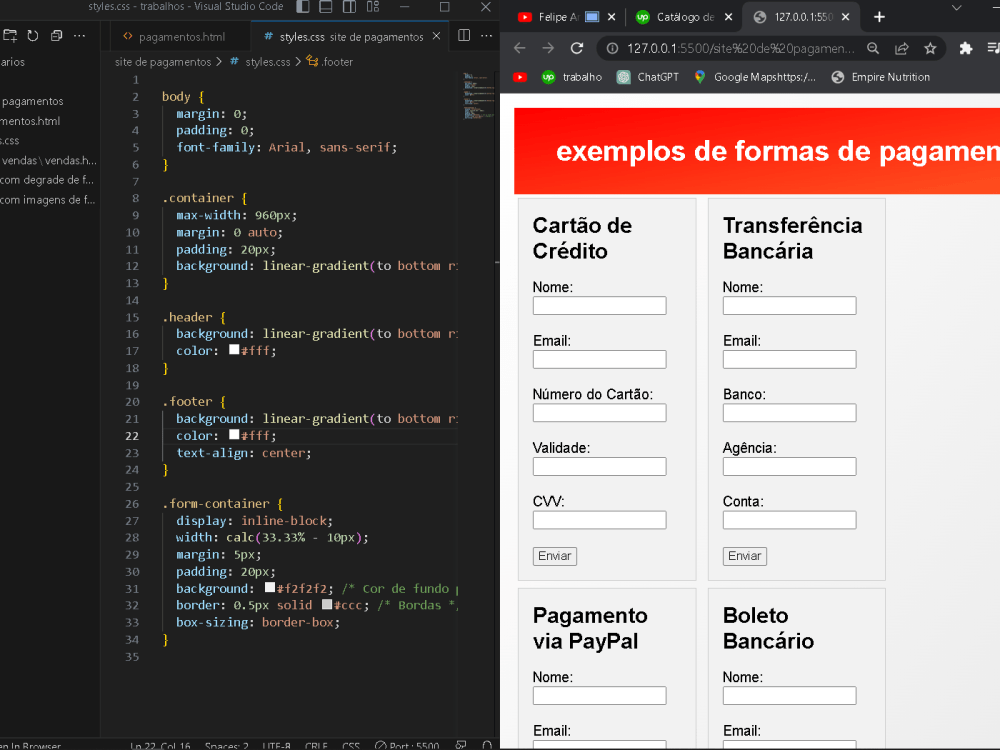Open #ccc border color swatch
The width and height of the screenshot is (1000, 750).
tap(327, 604)
